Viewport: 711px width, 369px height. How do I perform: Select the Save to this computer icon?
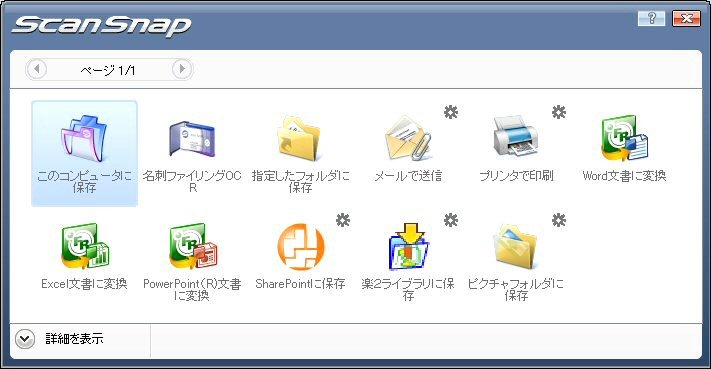(84, 139)
